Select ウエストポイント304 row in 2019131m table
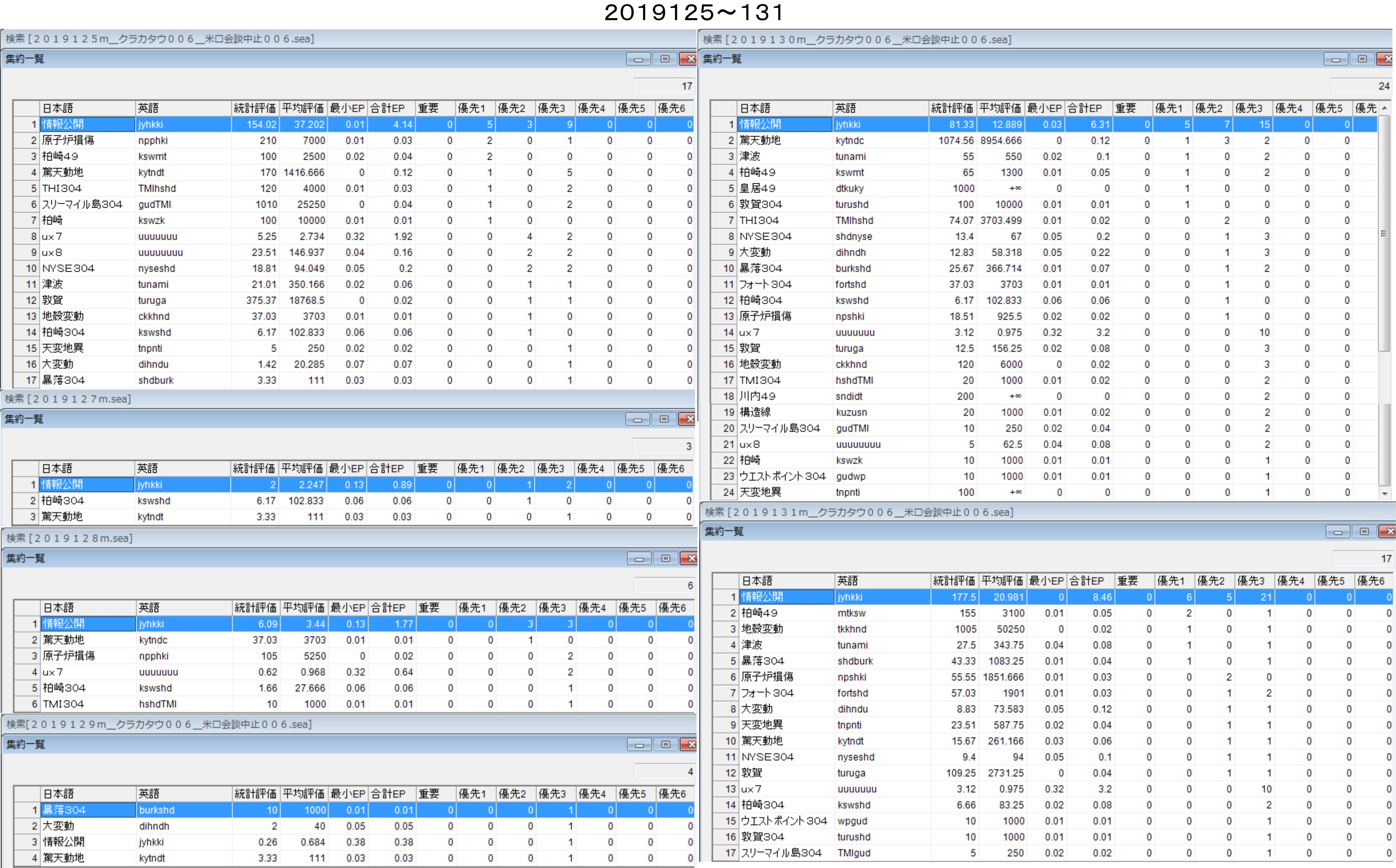This screenshot has height=868, width=1396. (783, 821)
